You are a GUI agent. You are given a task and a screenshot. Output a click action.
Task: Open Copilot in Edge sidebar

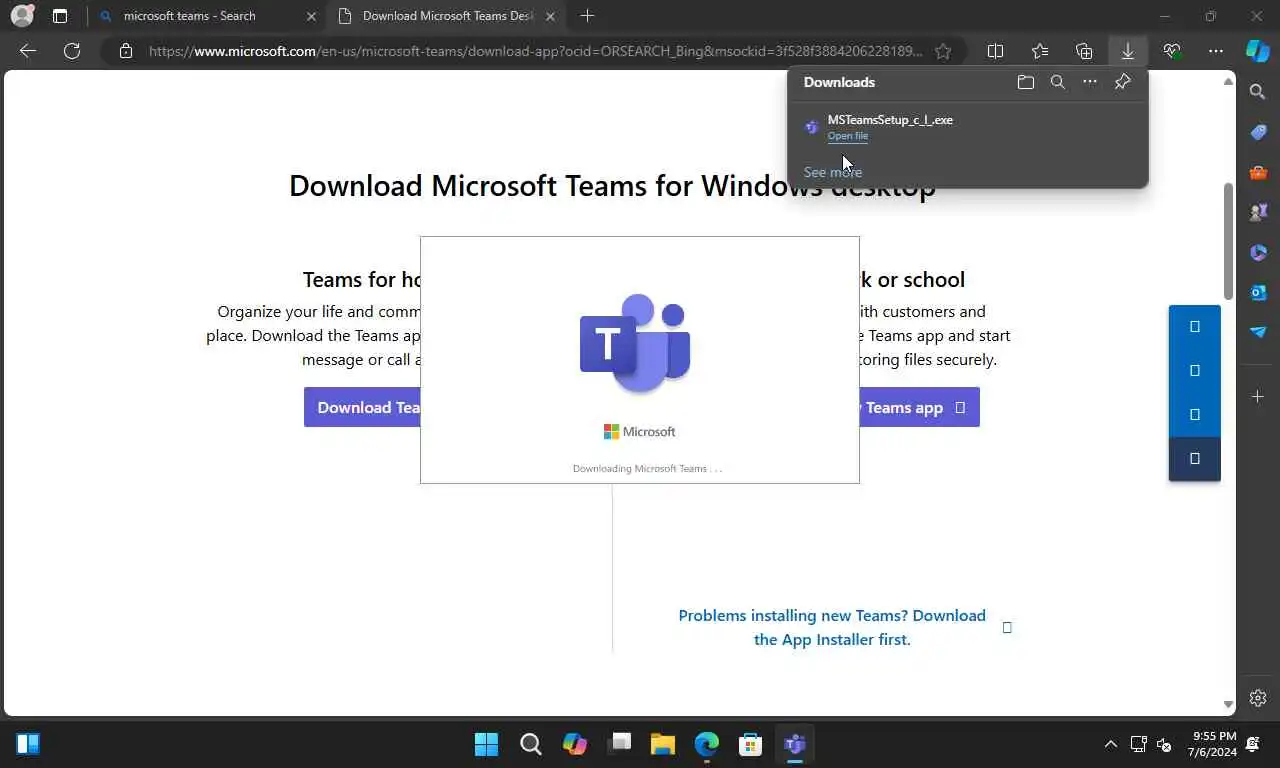pos(1257,51)
